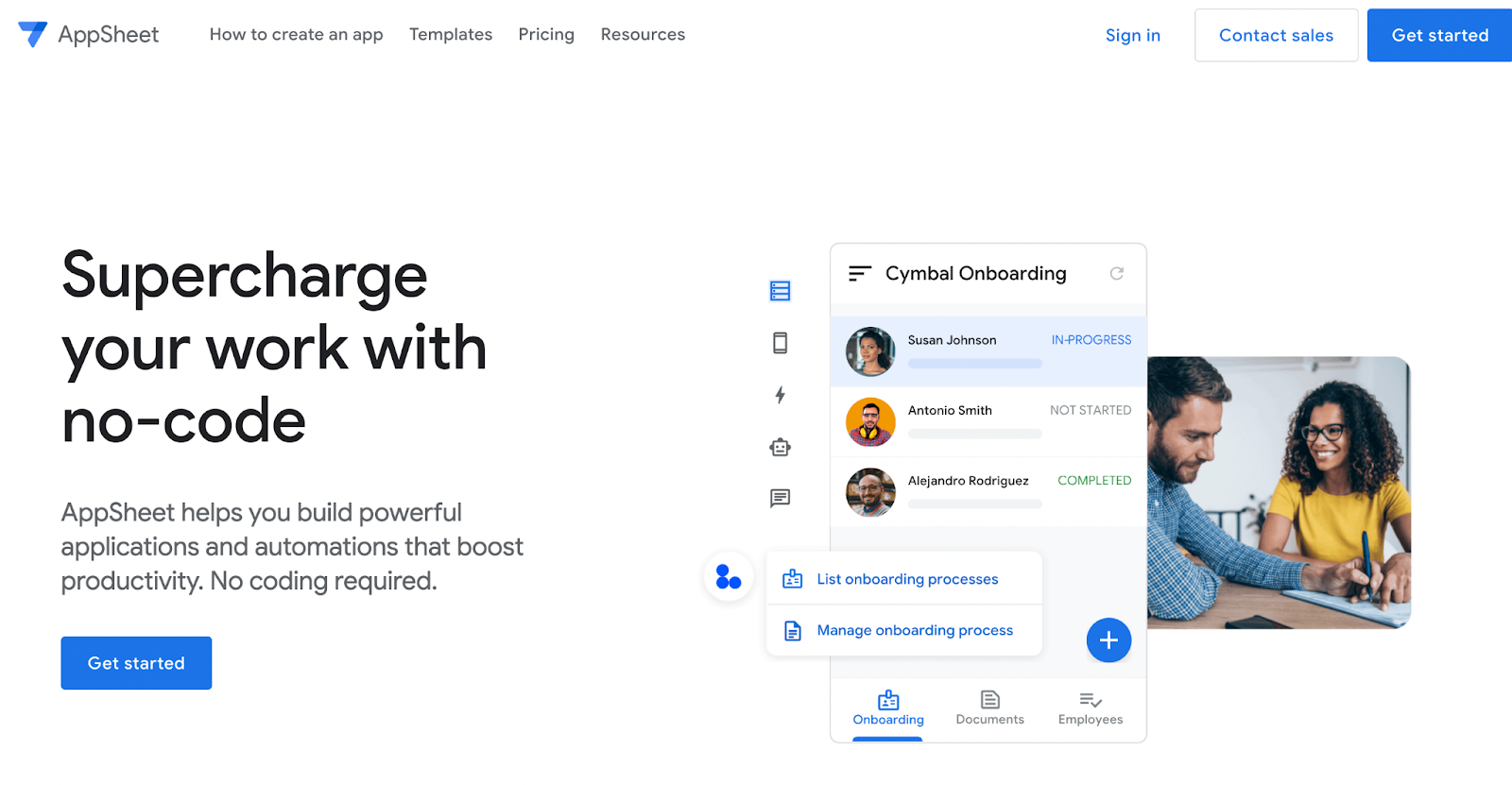Click the AppSheet logo icon
This screenshot has width=1512, height=785.
[32, 34]
